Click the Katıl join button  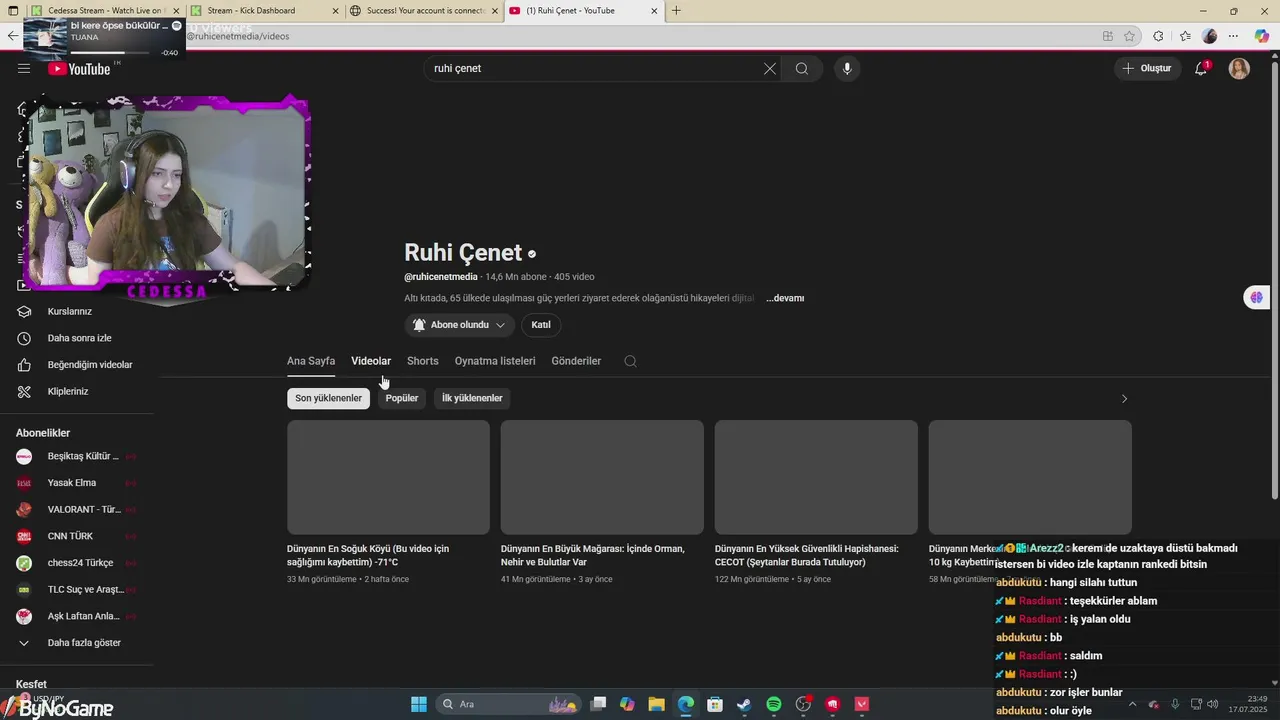[x=541, y=325]
